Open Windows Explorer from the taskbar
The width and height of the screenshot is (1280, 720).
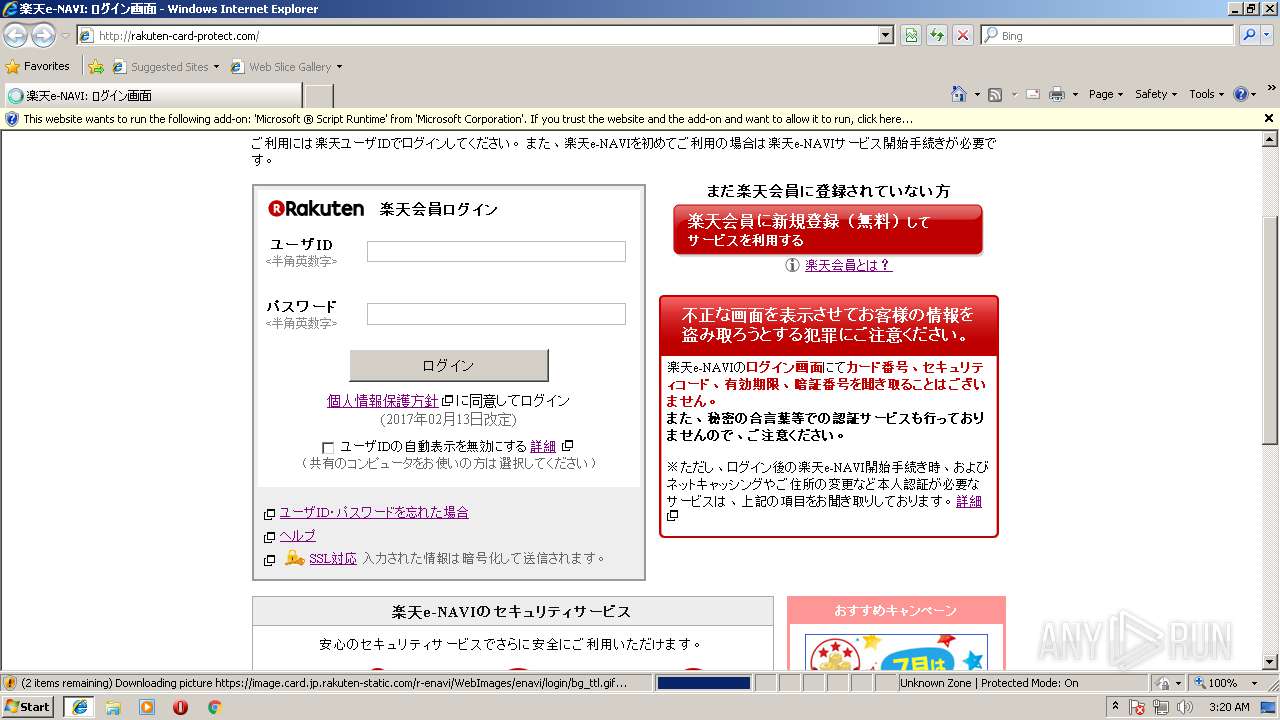(x=113, y=707)
